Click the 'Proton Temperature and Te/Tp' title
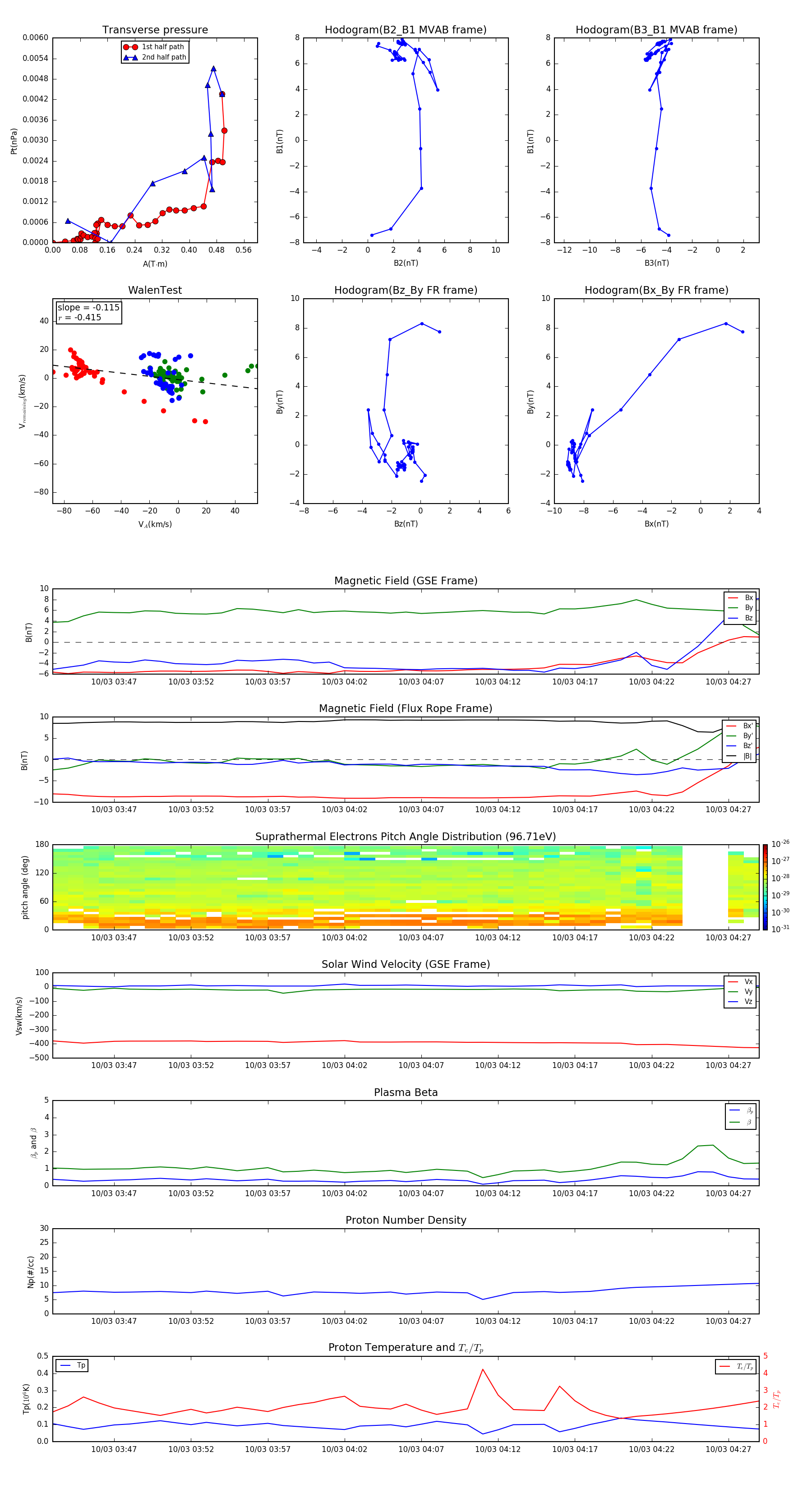This screenshot has height=1489, width=812. pyautogui.click(x=406, y=1348)
